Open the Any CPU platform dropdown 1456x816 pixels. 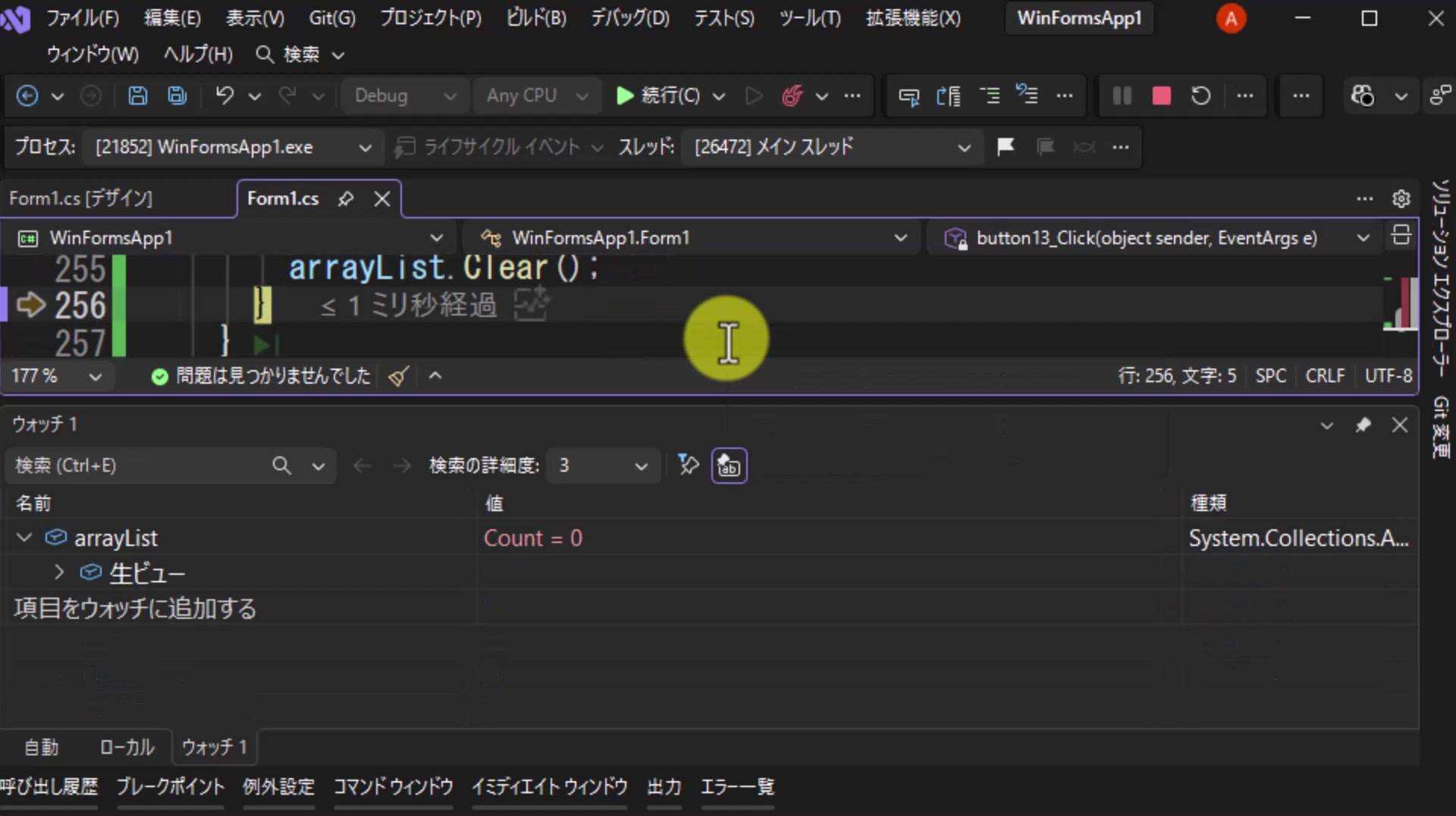[x=536, y=96]
